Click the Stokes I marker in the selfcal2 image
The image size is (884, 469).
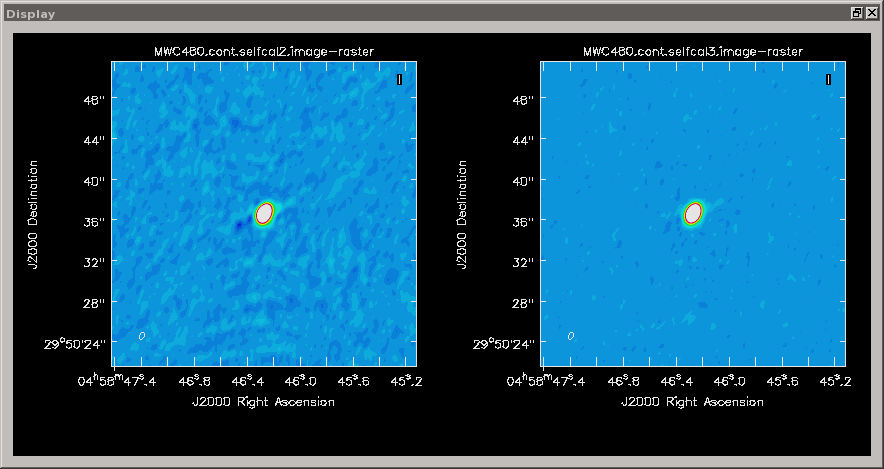click(x=400, y=80)
